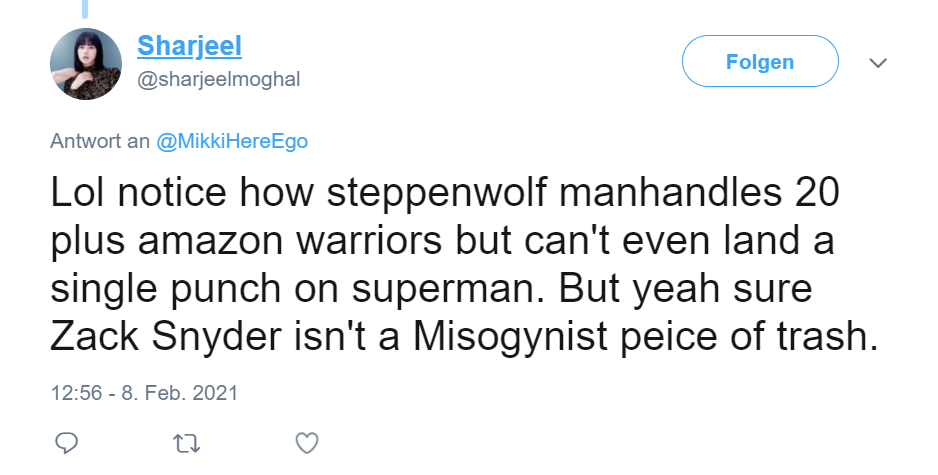Like the tweet with the heart icon
Image resolution: width=938 pixels, height=475 pixels.
308,442
